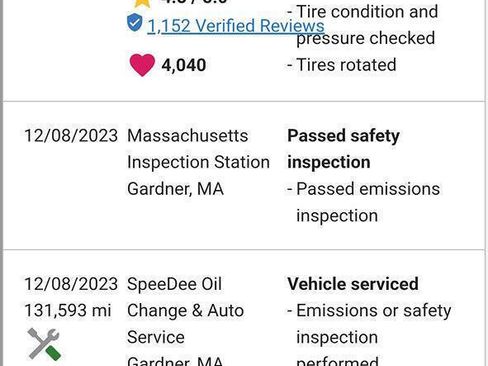Screen dimensions: 488x366
Task: Select the Tires rotated detail line
Action: coord(342,65)
